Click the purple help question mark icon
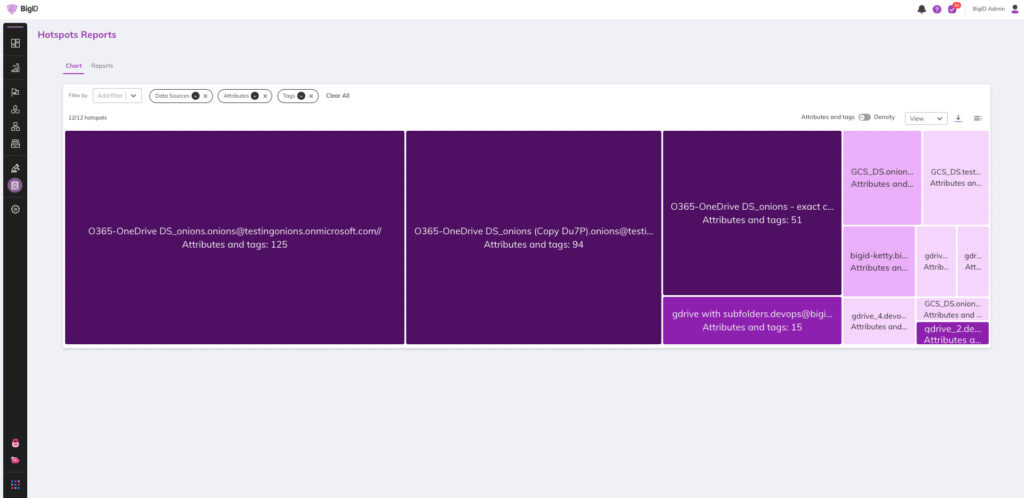The image size is (1024, 498). tap(937, 9)
